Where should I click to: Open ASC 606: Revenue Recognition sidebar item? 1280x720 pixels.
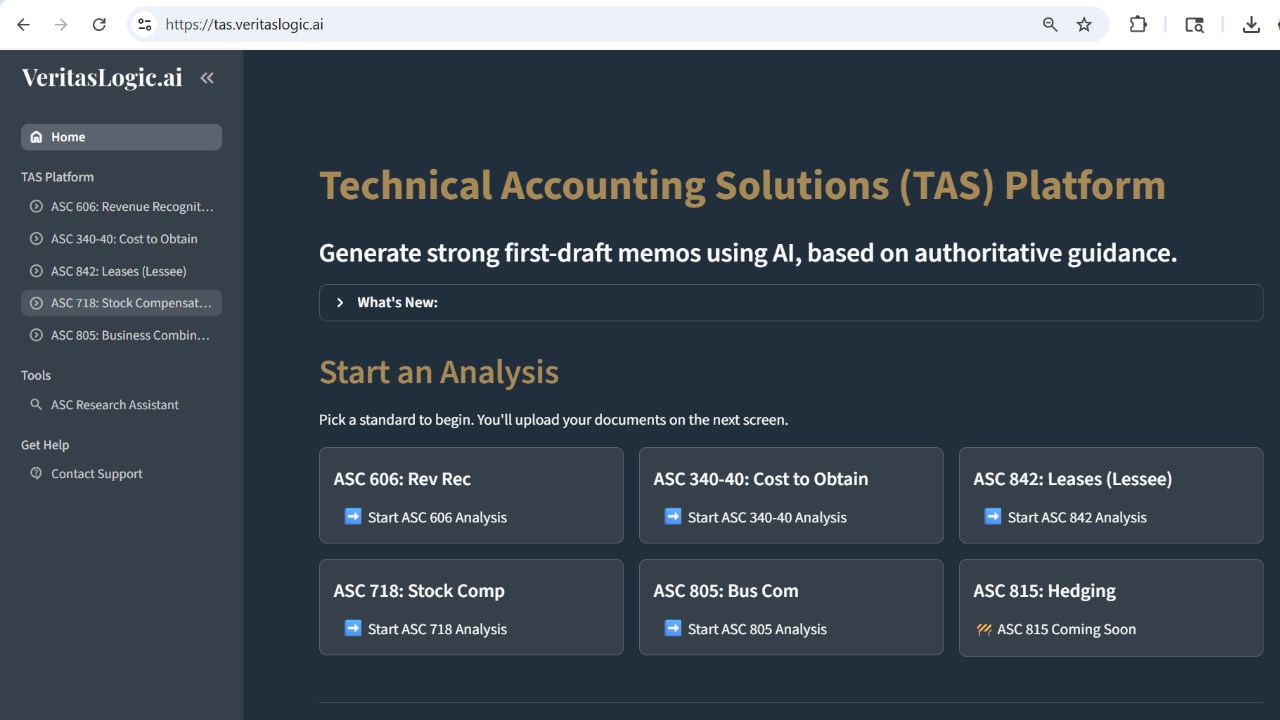(121, 207)
